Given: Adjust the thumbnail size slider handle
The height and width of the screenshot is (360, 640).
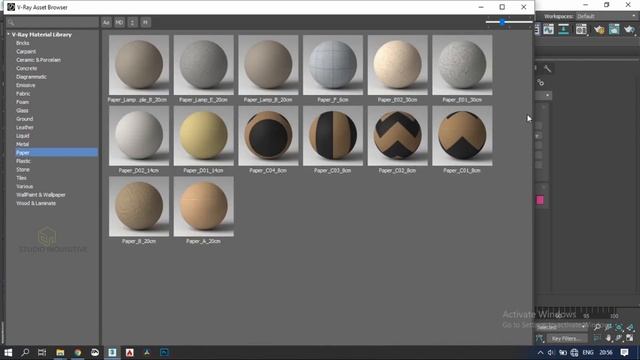Looking at the screenshot, I should (502, 22).
